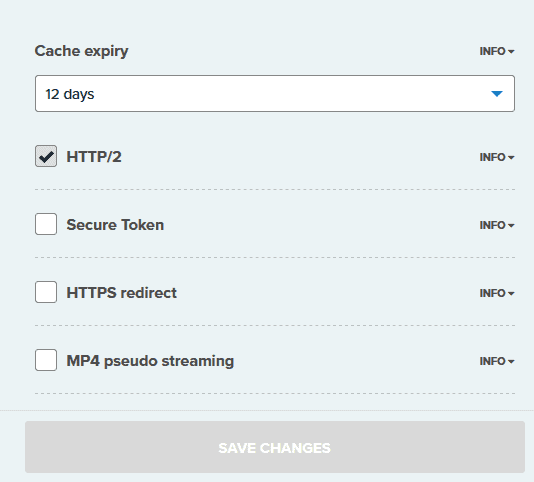
Task: Click the caret arrow beside MP4 streaming INFO
Action: pos(511,361)
